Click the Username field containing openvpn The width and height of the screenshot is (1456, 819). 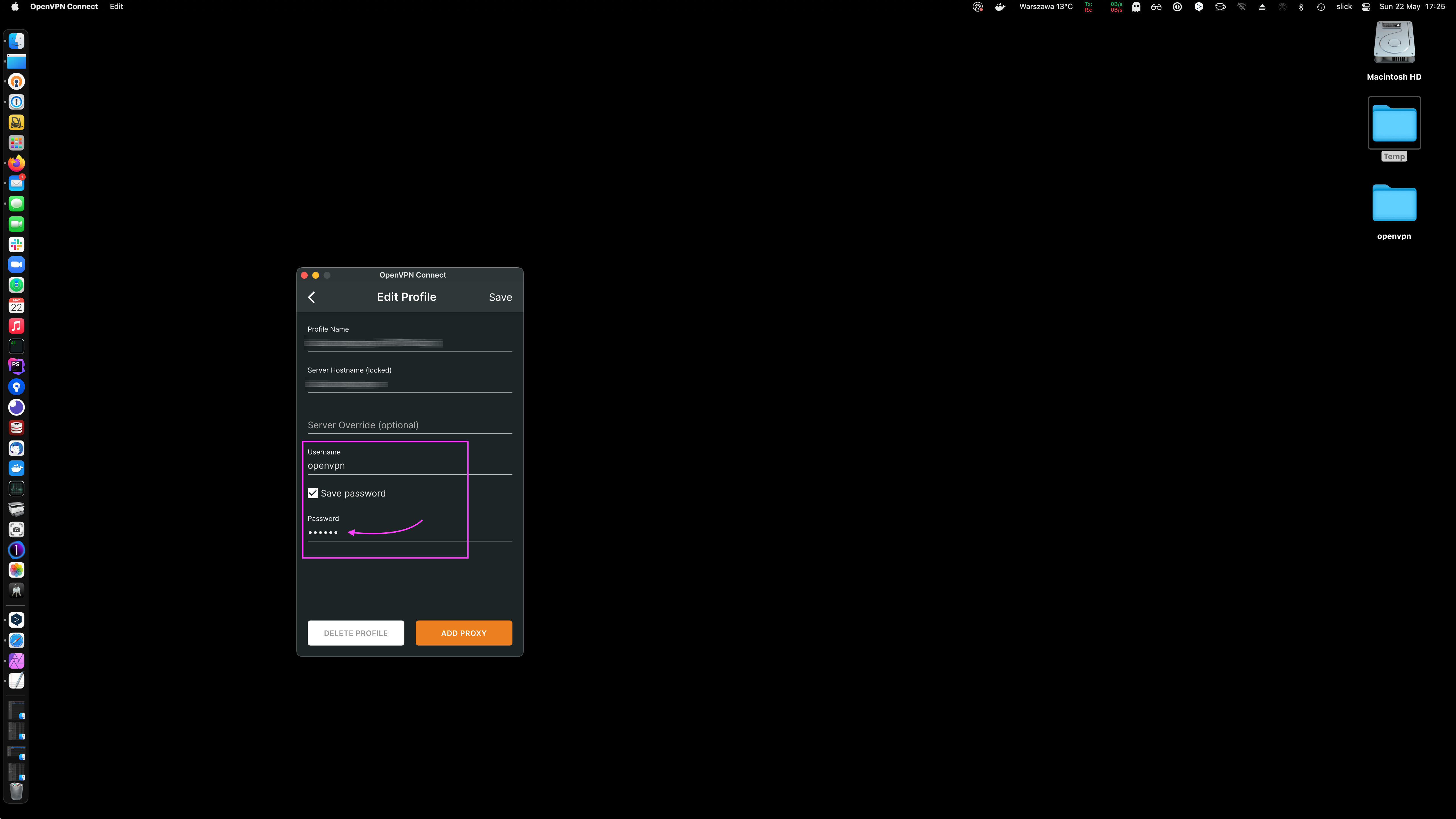(410, 466)
